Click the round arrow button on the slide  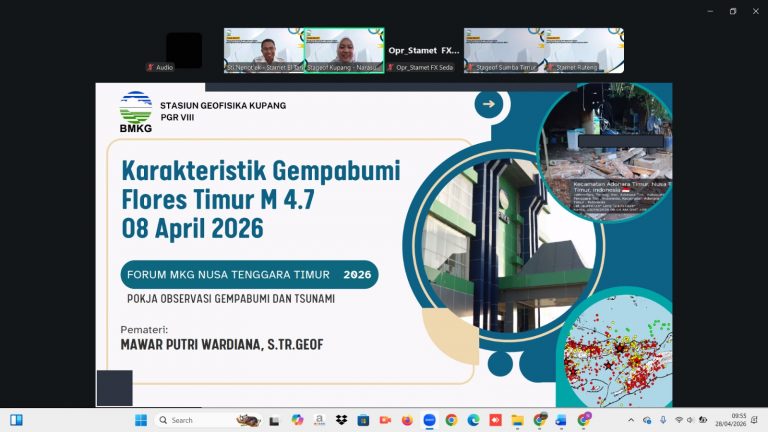(x=488, y=104)
